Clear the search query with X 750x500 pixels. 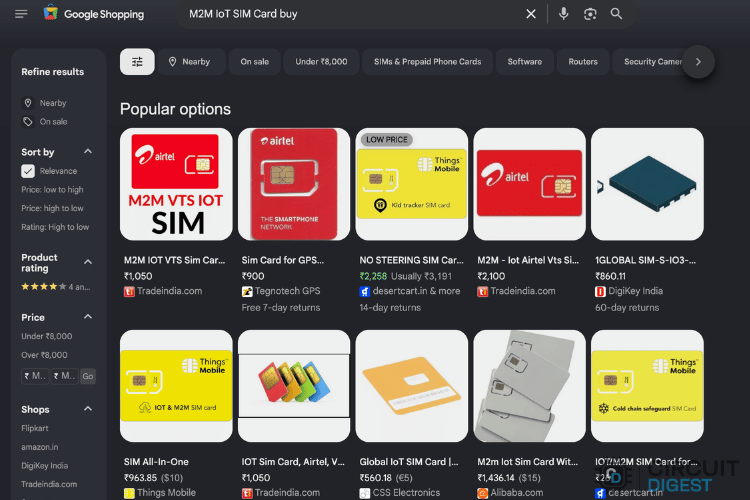point(531,14)
